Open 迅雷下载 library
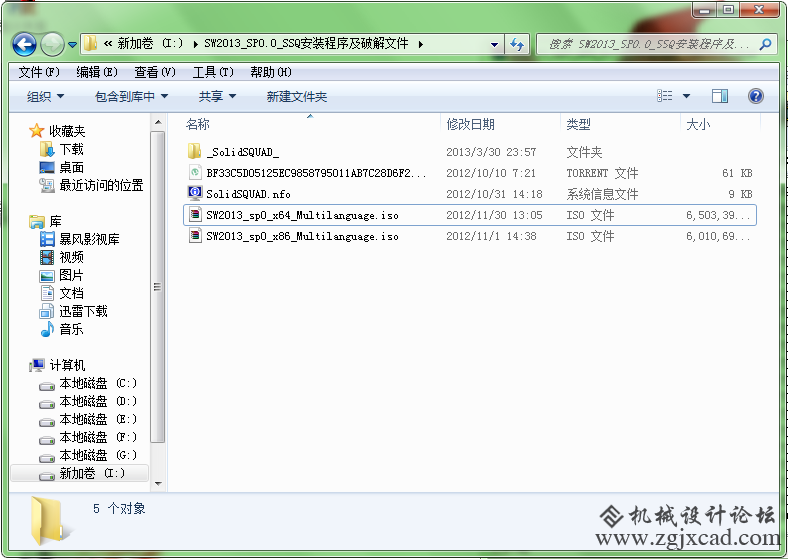 (83, 312)
